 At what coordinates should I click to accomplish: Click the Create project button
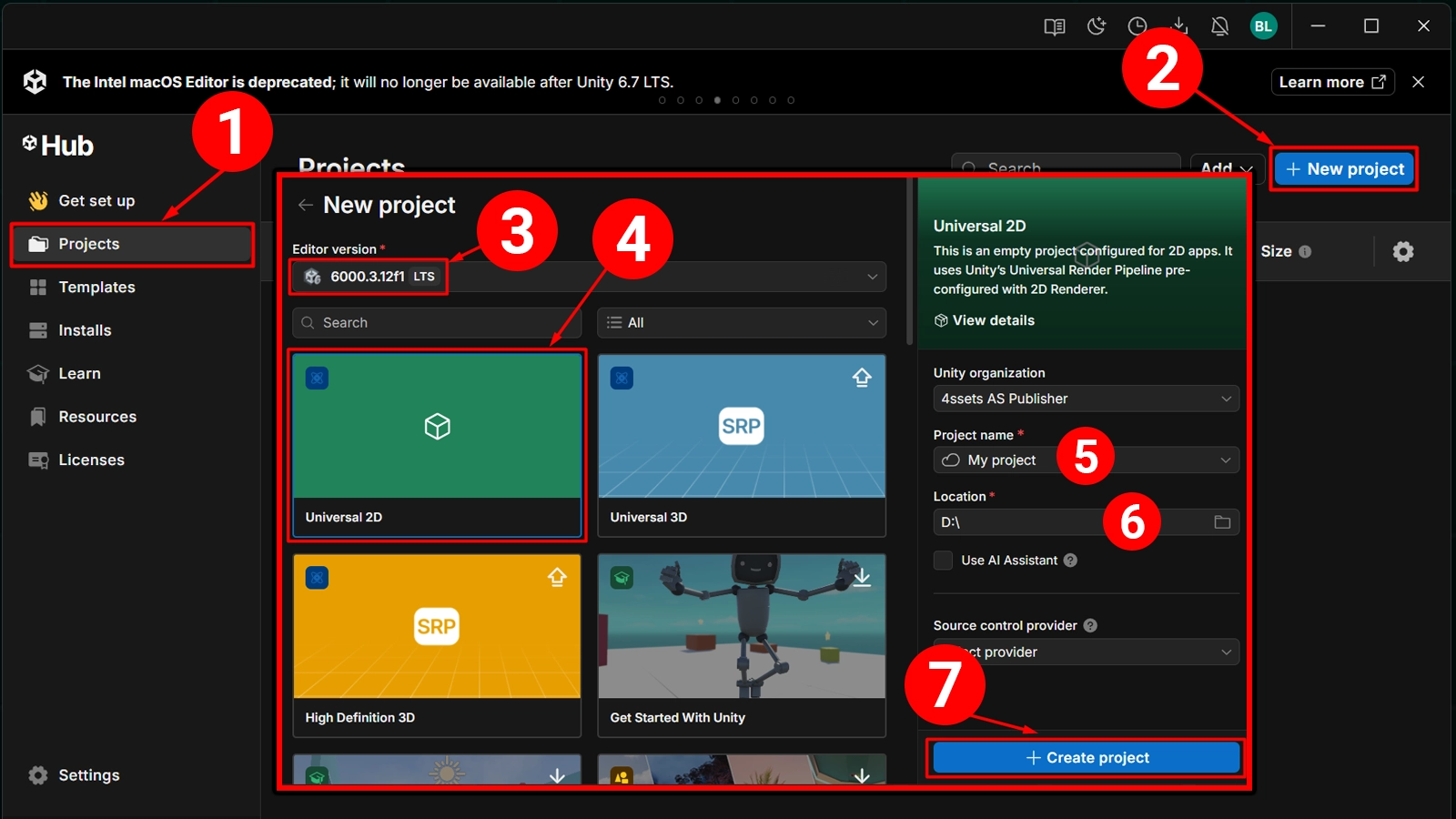[x=1087, y=758]
